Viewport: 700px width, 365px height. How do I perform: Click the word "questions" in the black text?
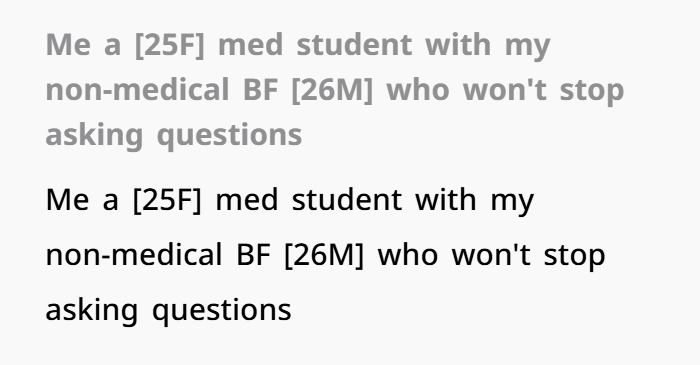222,311
